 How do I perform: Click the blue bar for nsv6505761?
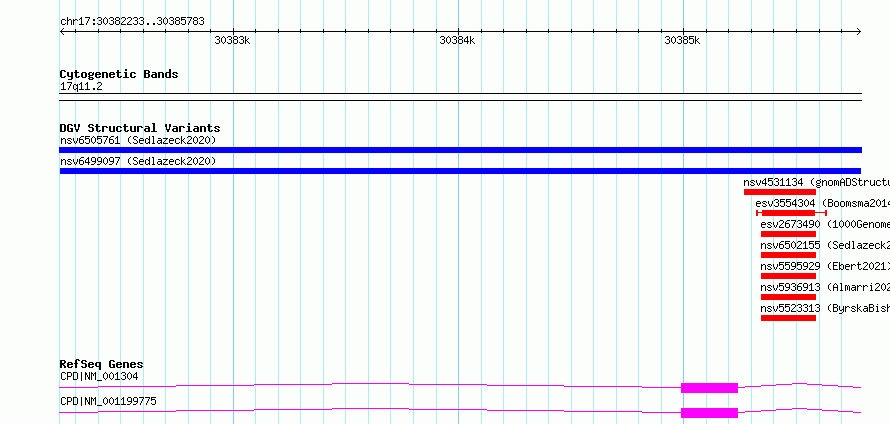coord(460,150)
